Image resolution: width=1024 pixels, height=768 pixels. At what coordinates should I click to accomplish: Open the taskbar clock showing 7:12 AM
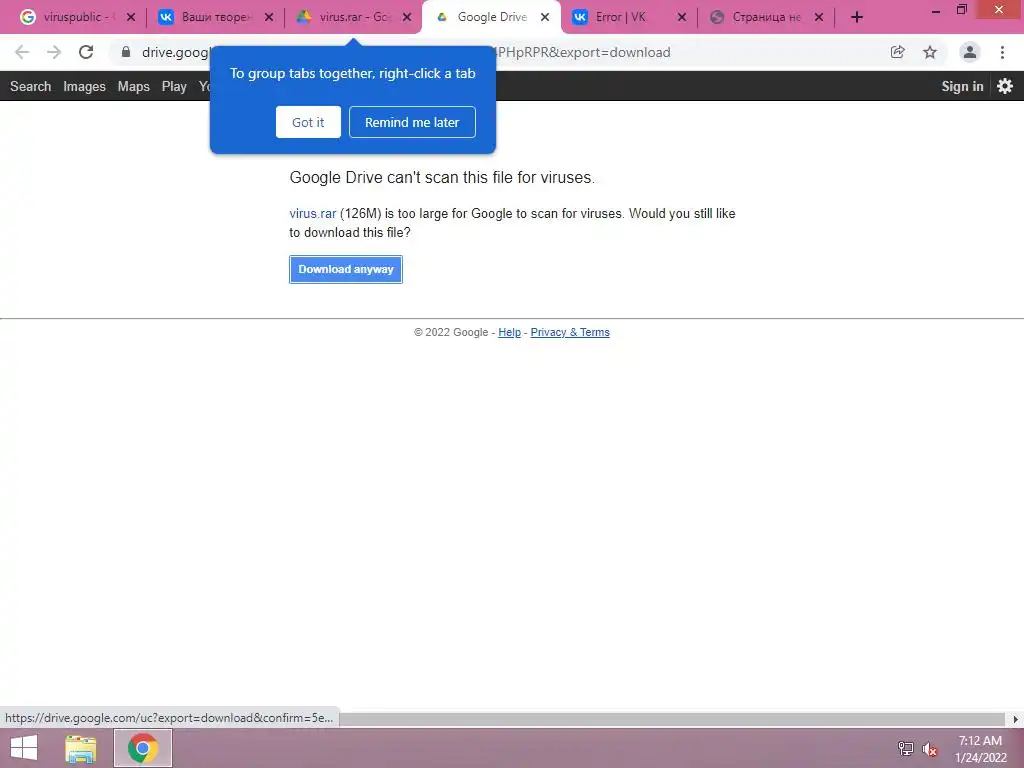[980, 749]
